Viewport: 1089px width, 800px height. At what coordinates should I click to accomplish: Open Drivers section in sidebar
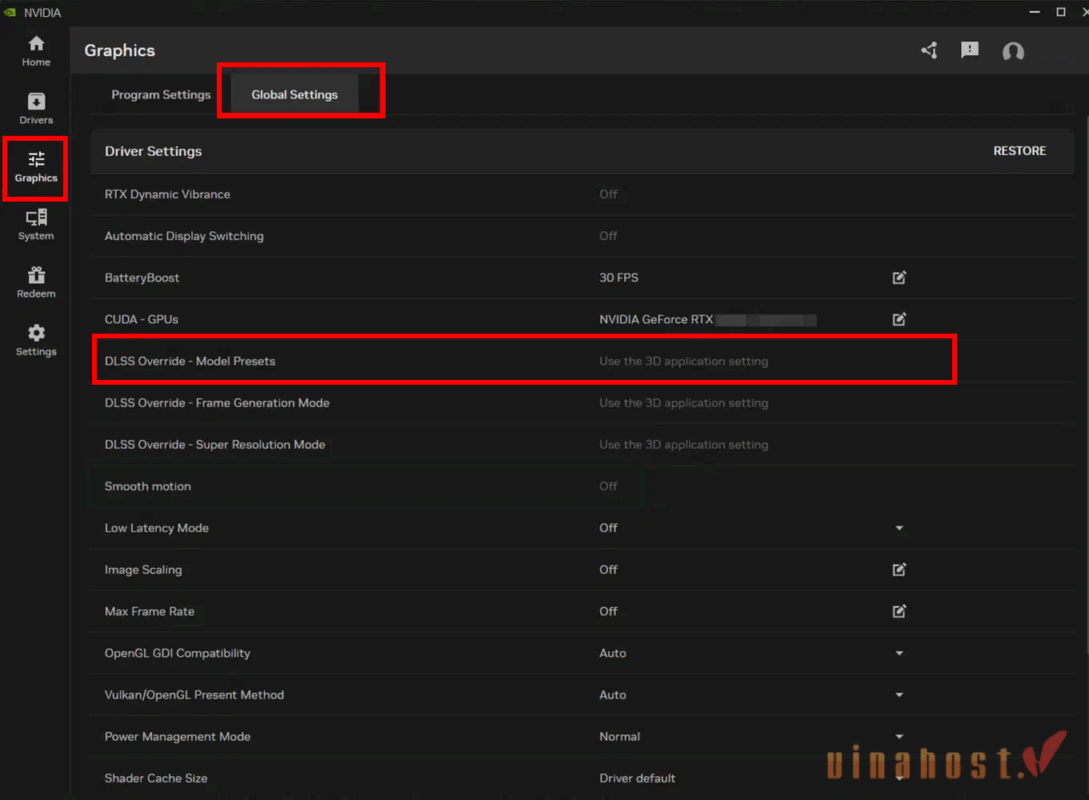(36, 109)
